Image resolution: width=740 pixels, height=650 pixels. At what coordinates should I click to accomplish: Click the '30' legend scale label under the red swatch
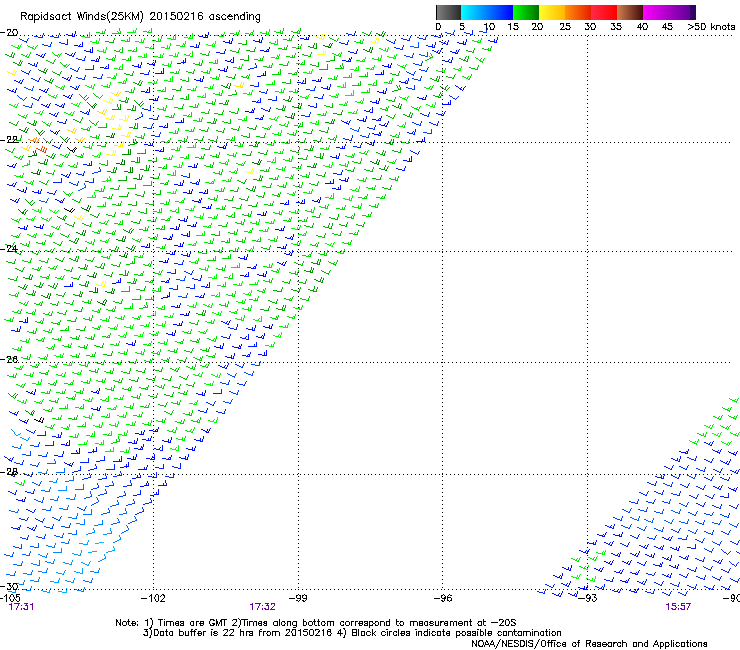click(x=590, y=27)
